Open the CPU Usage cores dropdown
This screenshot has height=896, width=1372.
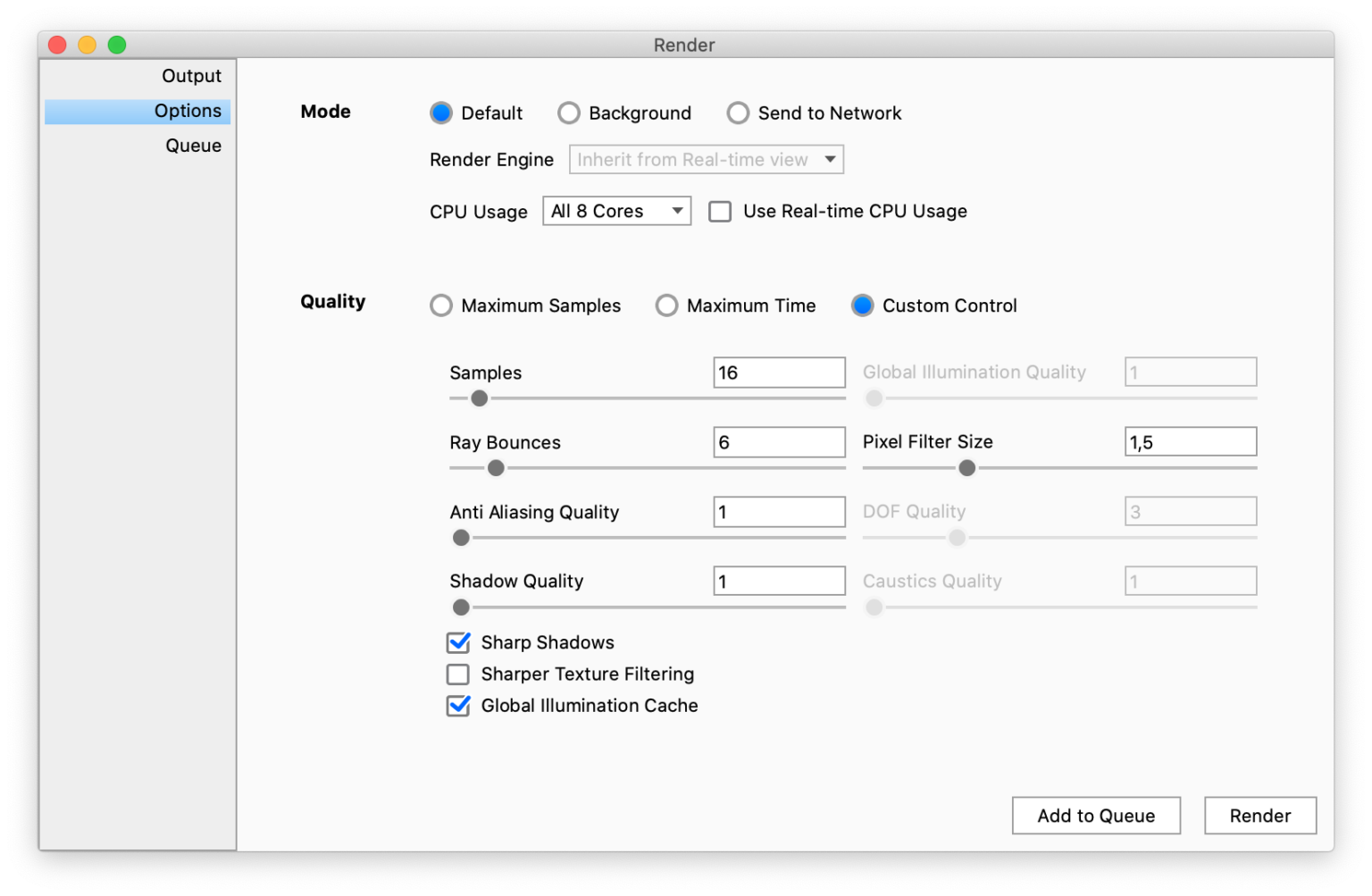pyautogui.click(x=616, y=211)
